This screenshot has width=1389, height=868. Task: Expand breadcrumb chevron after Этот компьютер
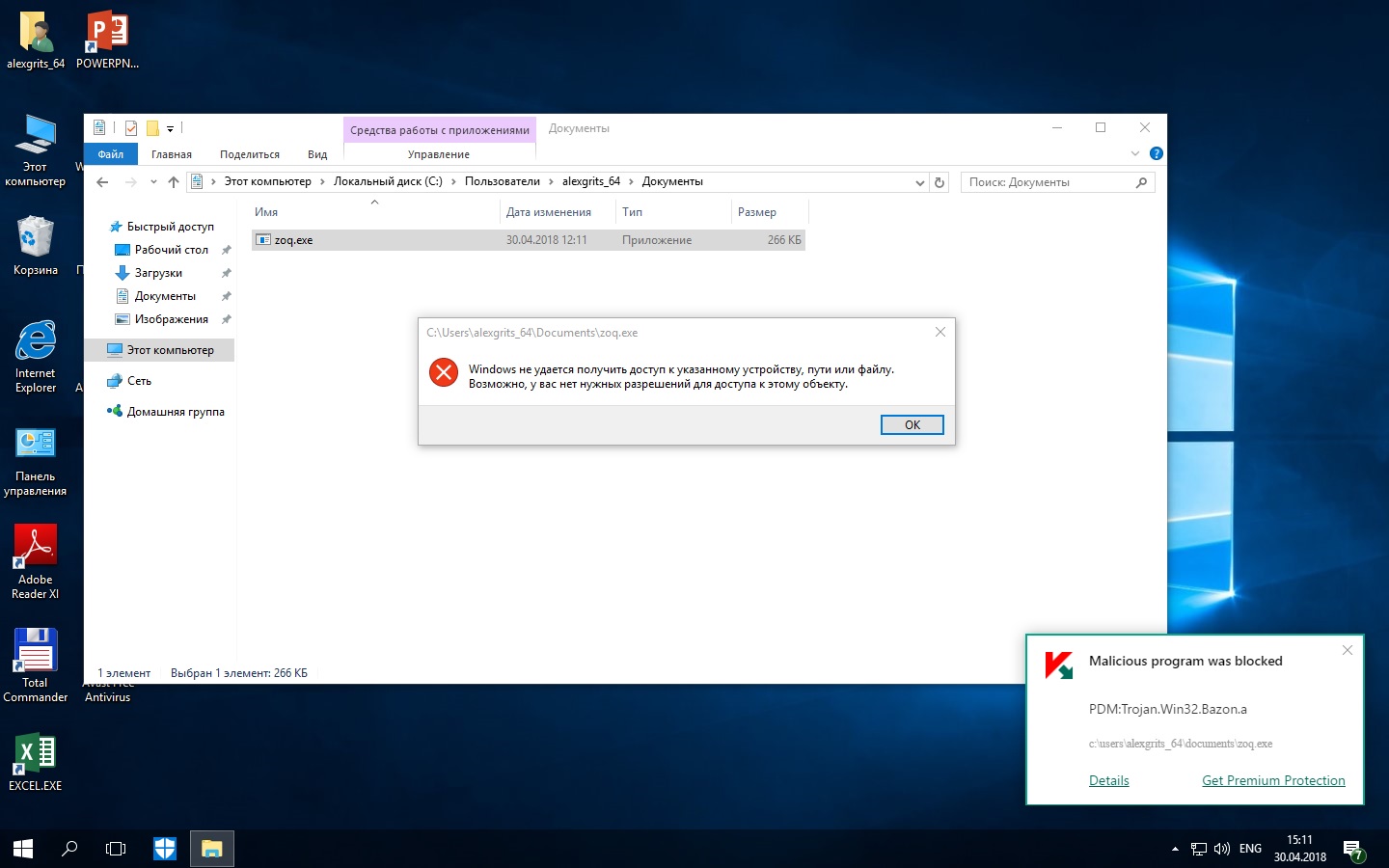point(322,181)
